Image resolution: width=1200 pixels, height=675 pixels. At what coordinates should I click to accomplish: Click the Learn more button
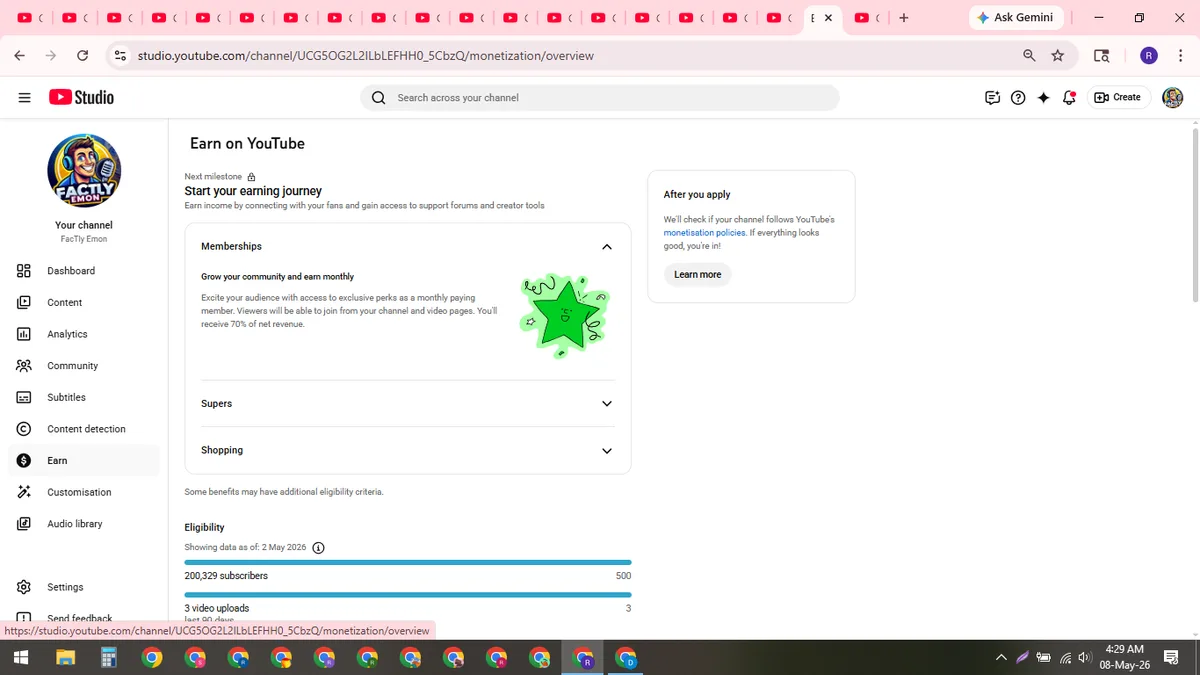697,274
